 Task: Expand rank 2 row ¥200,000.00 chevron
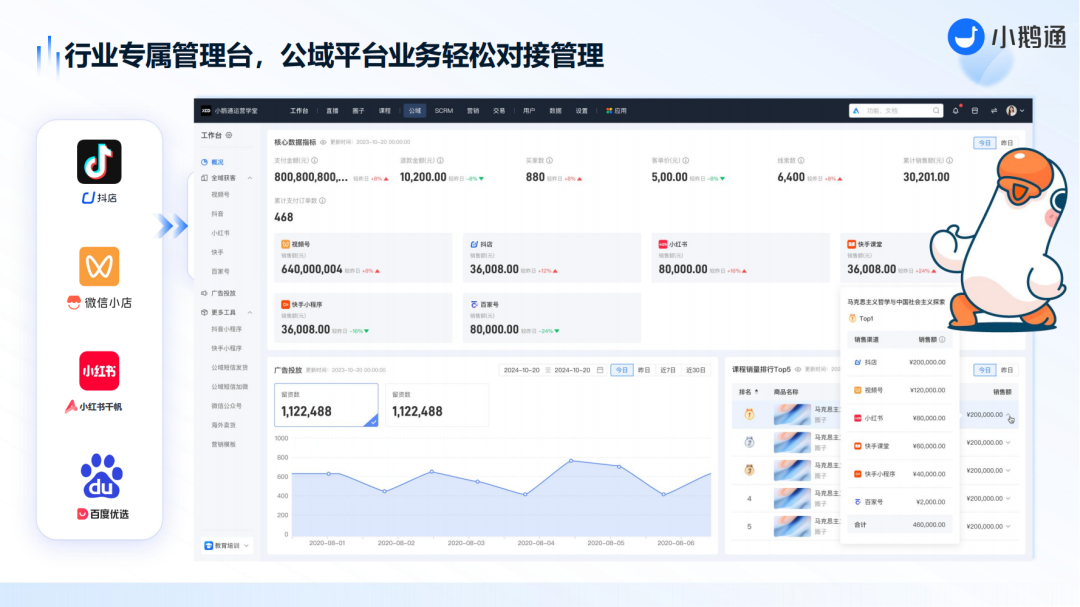pos(1008,442)
